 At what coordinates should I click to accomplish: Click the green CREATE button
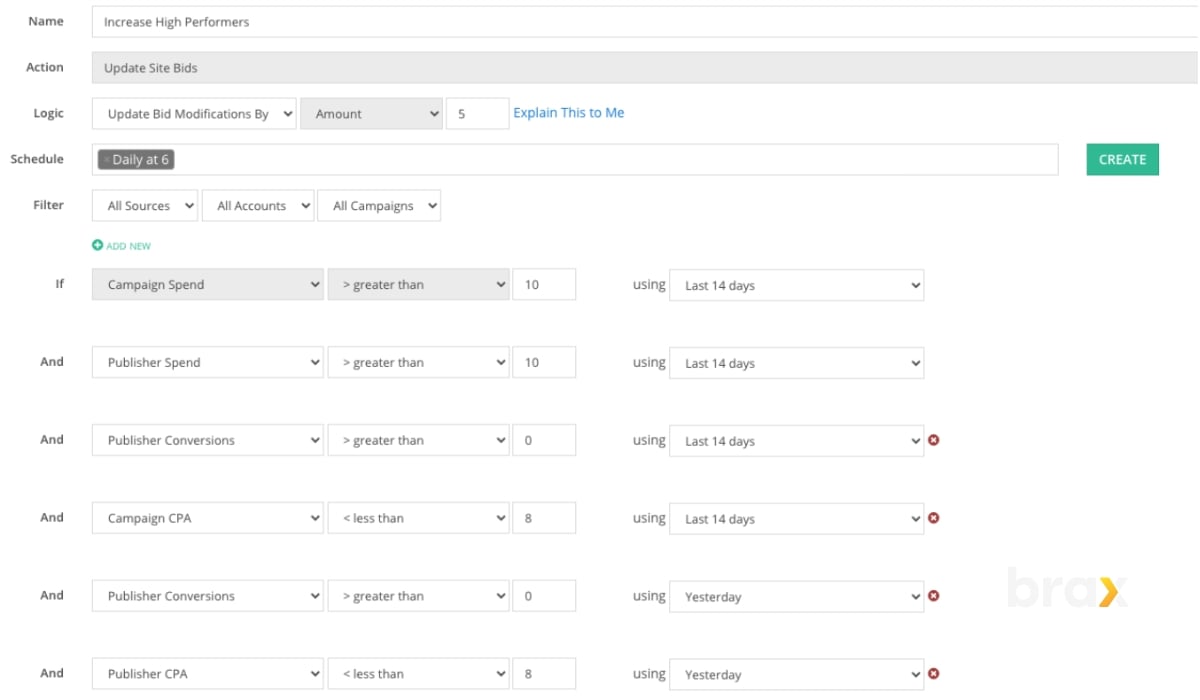1121,159
